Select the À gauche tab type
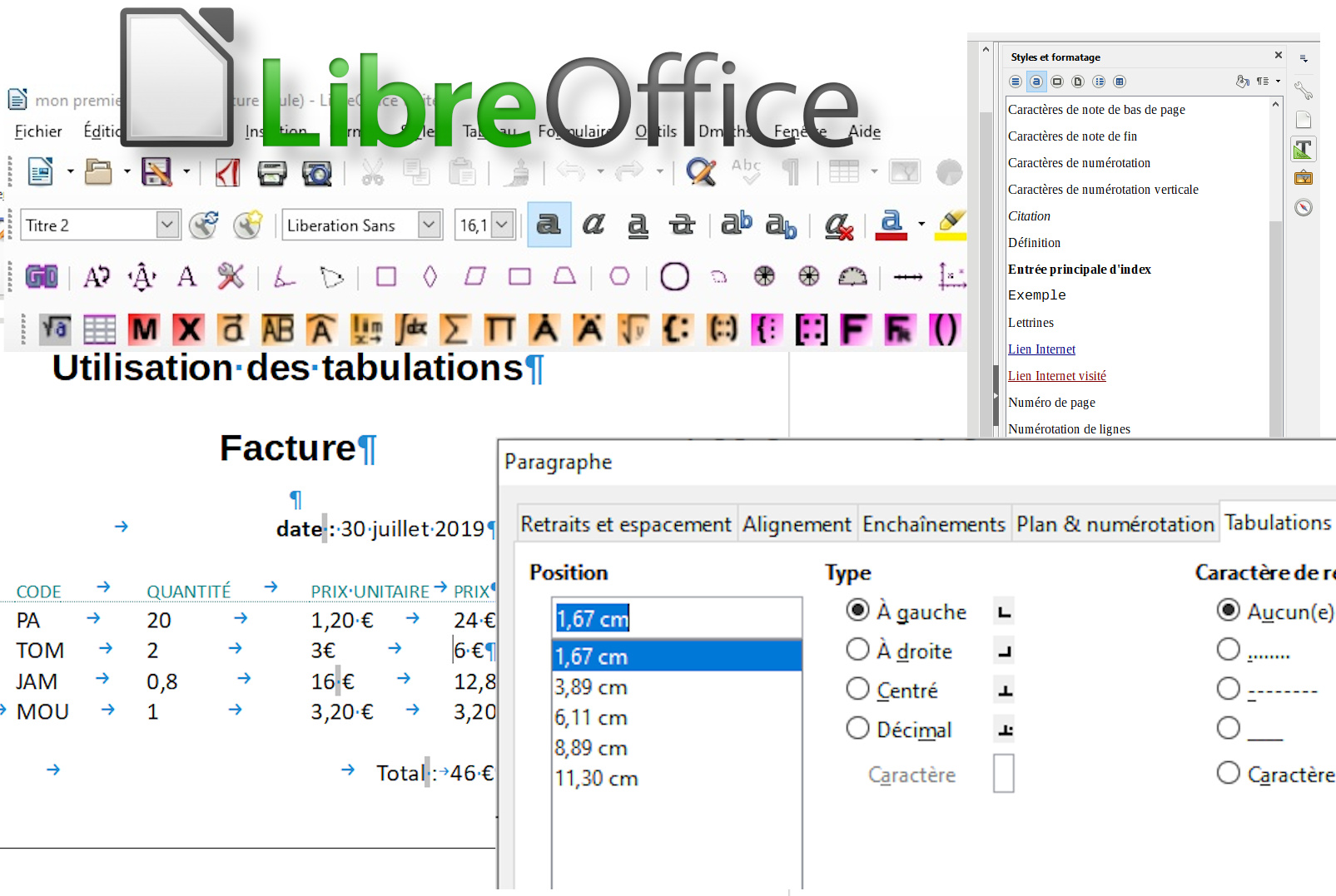 coord(906,611)
